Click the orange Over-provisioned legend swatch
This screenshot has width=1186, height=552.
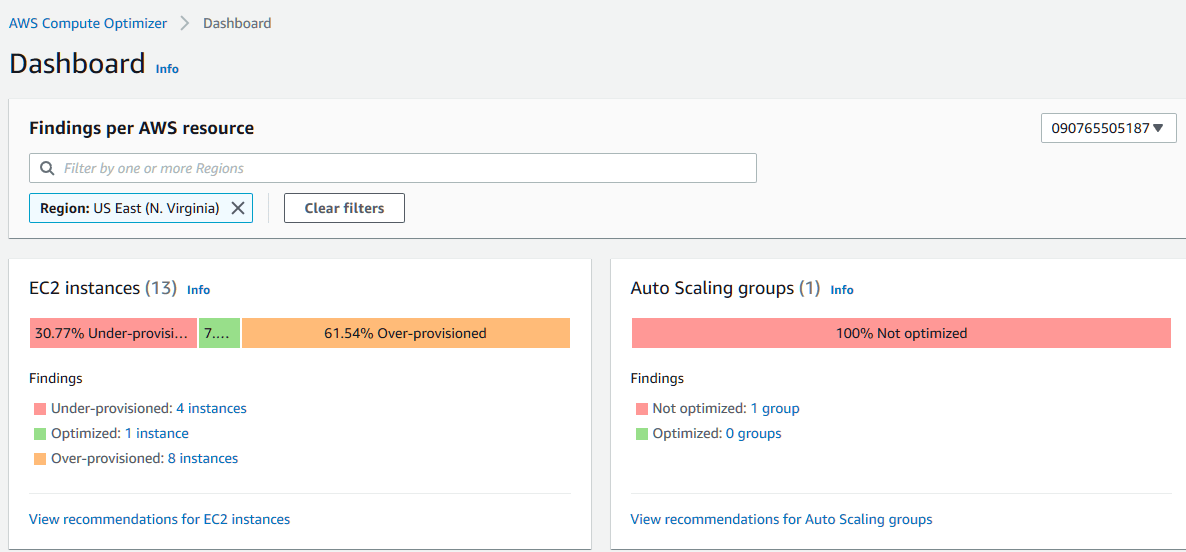[x=40, y=459]
